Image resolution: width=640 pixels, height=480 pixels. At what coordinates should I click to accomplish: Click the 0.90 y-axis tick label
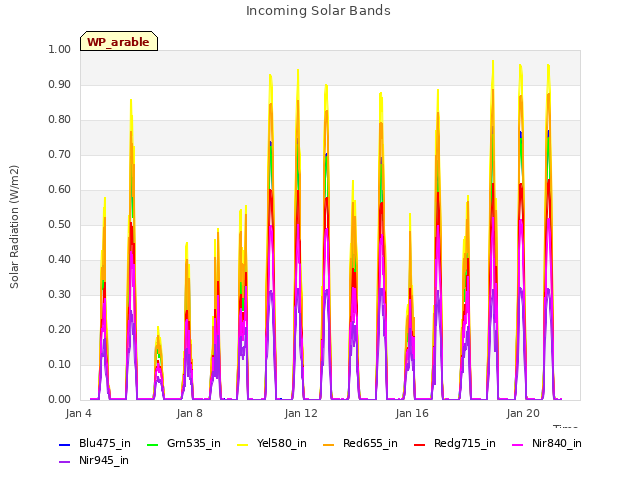tap(60, 84)
